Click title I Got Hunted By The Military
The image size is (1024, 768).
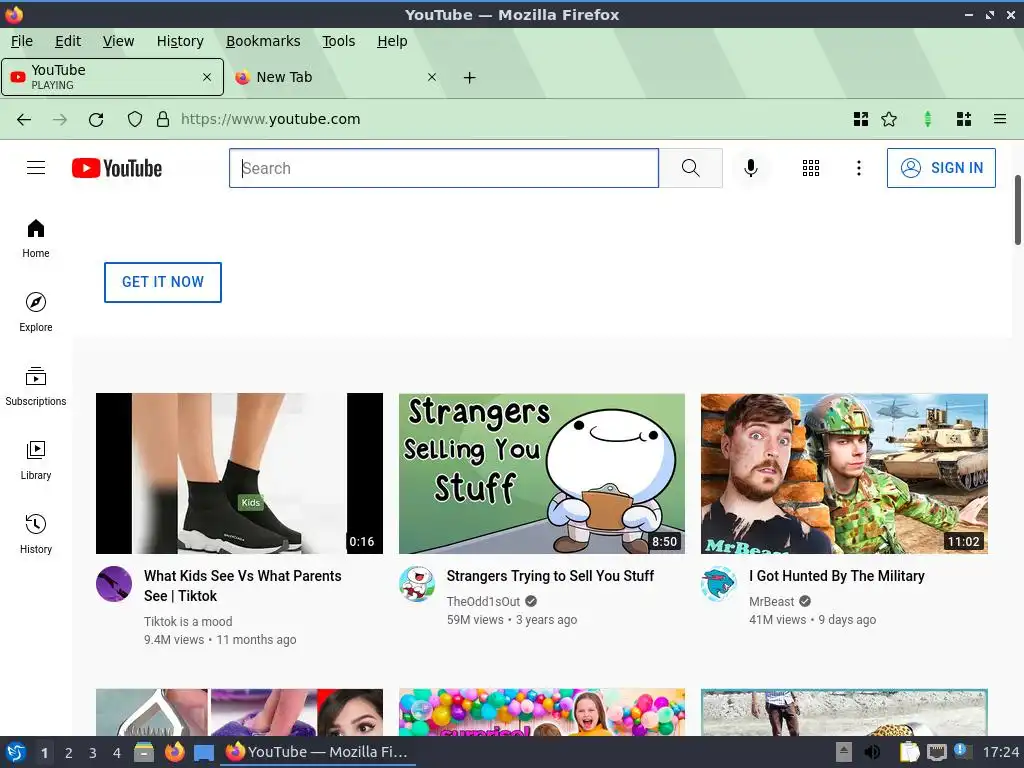coord(837,576)
